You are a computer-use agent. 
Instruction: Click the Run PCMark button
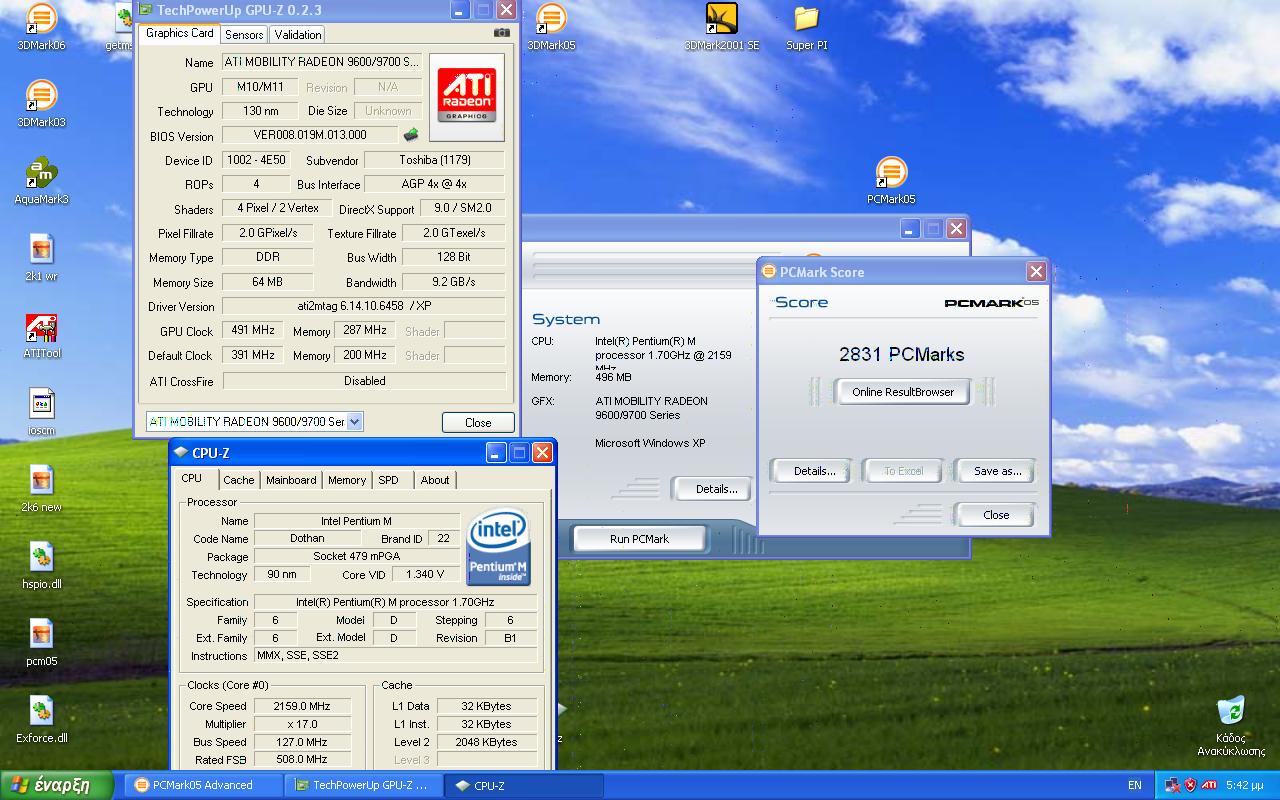639,539
